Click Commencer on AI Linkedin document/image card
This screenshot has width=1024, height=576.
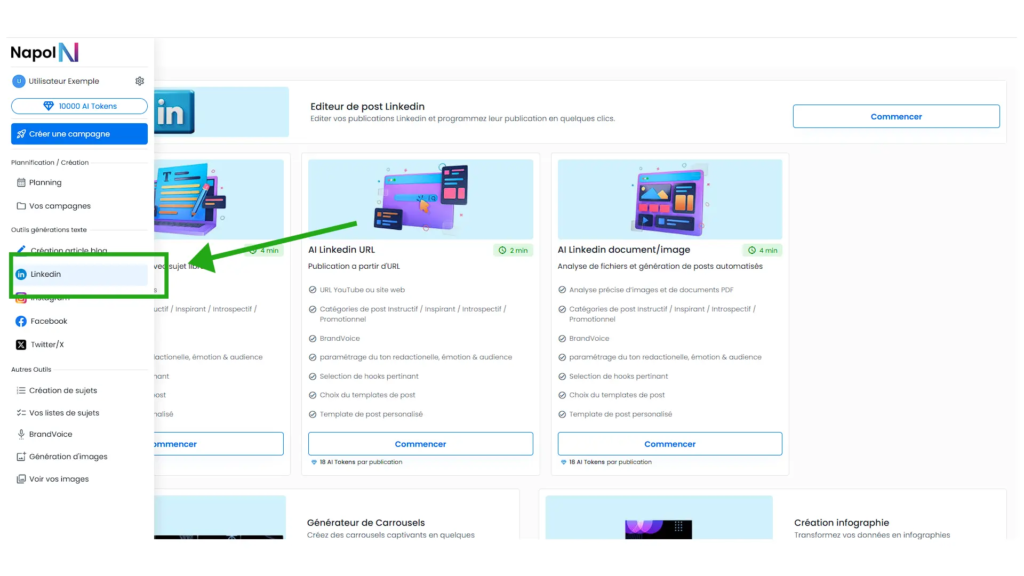pos(670,444)
